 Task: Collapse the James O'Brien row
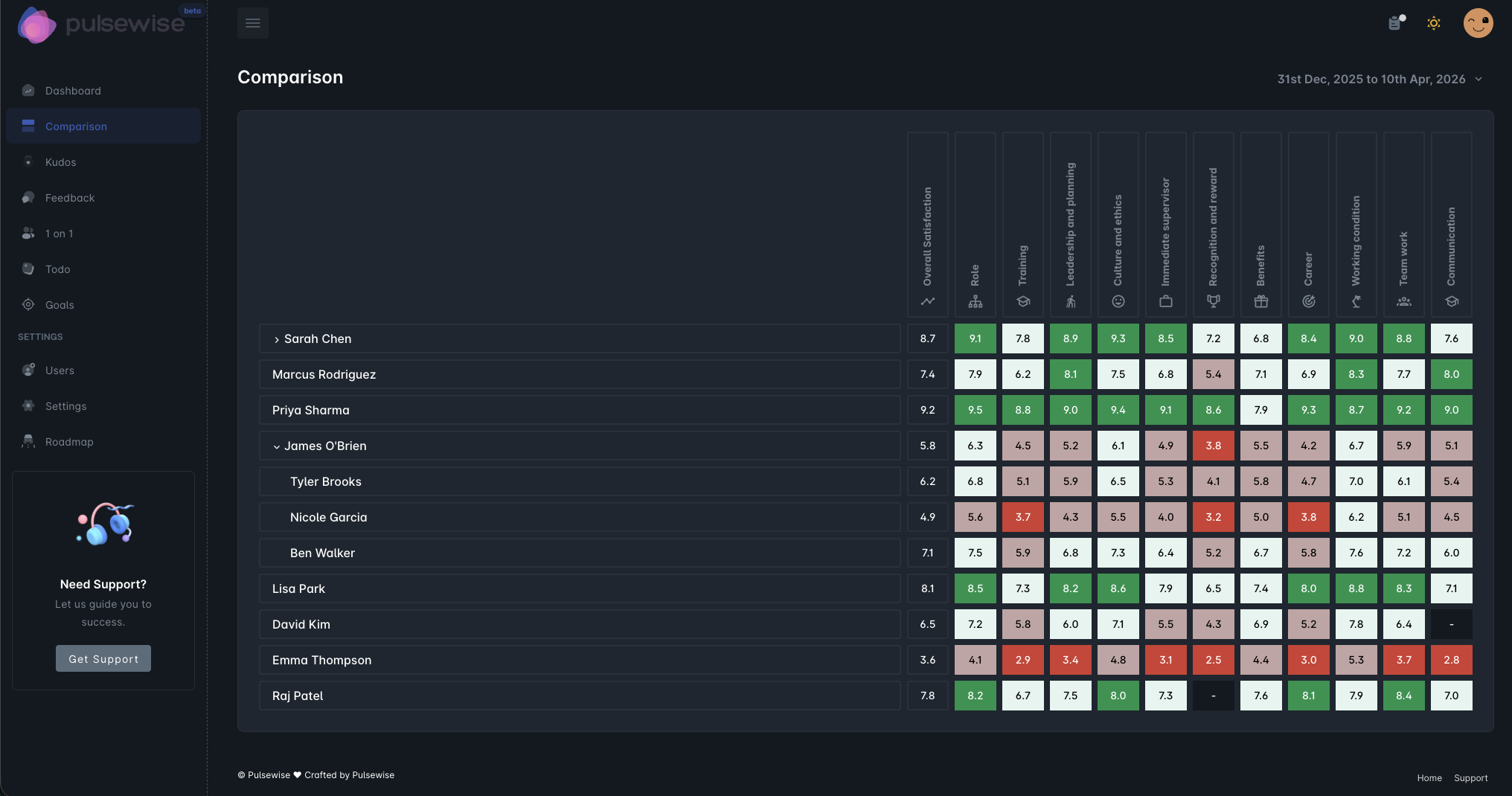(277, 446)
